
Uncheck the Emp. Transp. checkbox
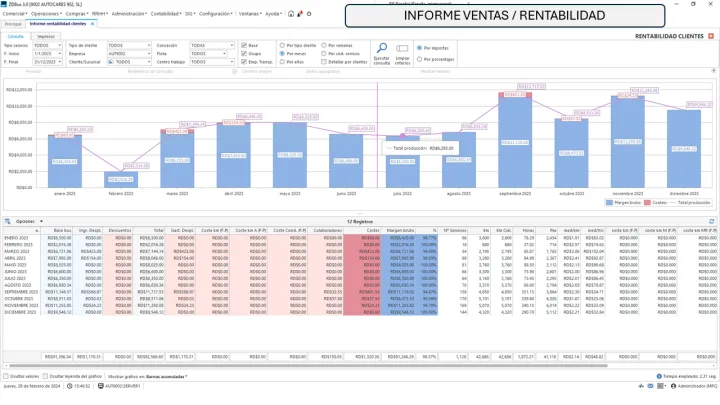coord(246,62)
